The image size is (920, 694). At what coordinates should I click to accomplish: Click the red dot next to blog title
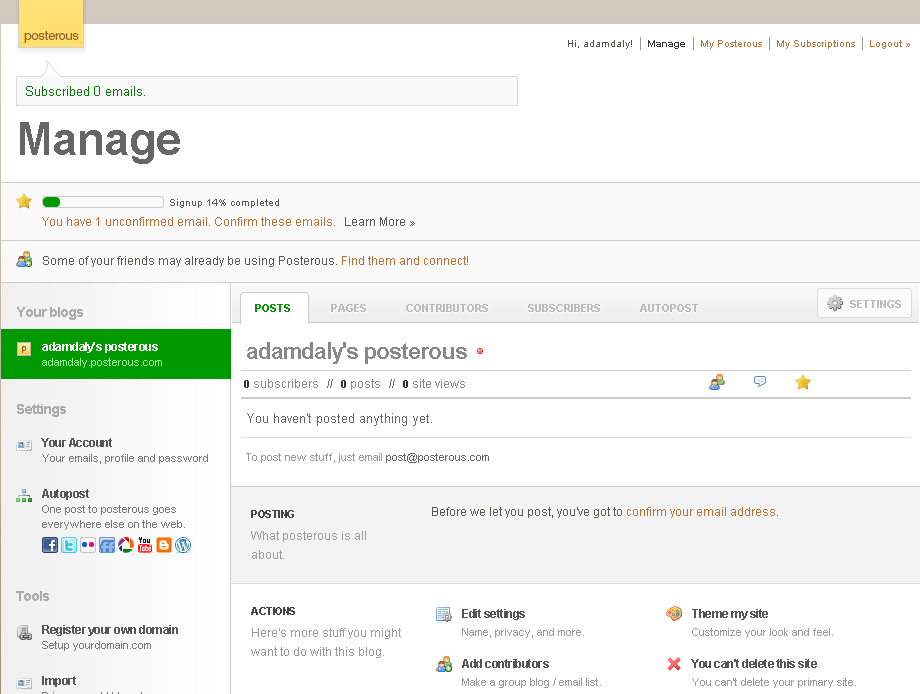pyautogui.click(x=480, y=351)
